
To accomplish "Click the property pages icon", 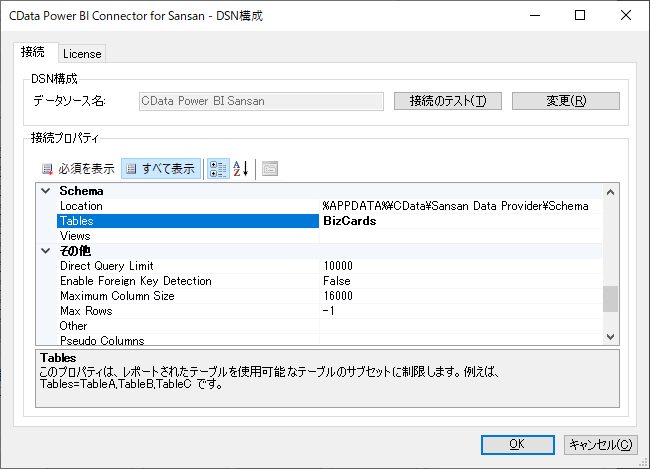I will click(270, 169).
